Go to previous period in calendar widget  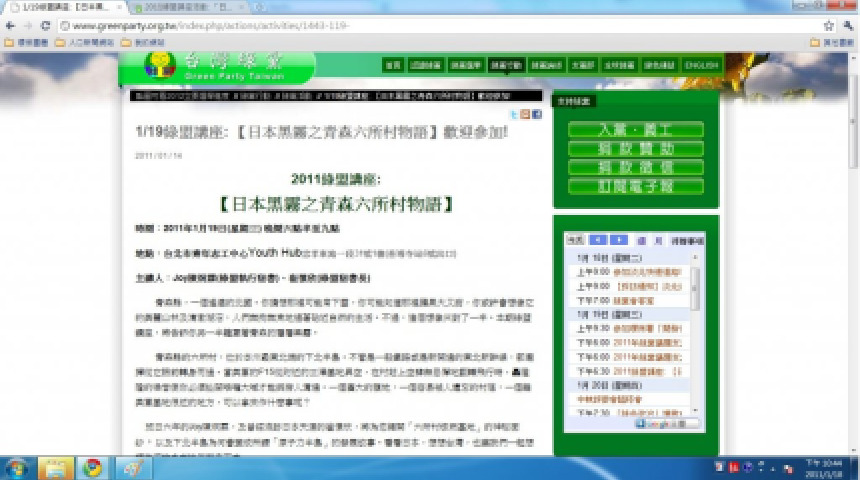597,241
